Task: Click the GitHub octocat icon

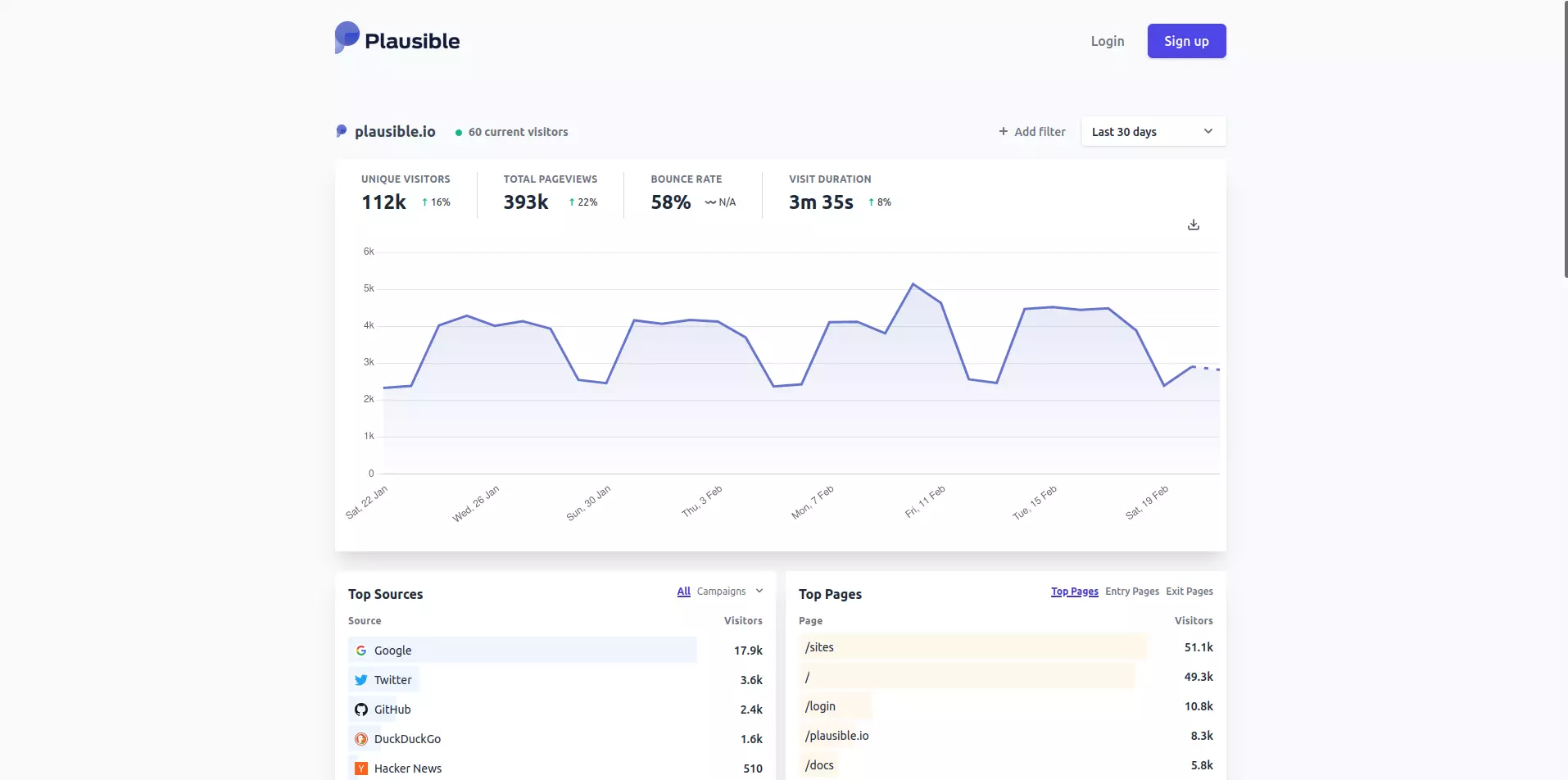Action: pos(361,710)
